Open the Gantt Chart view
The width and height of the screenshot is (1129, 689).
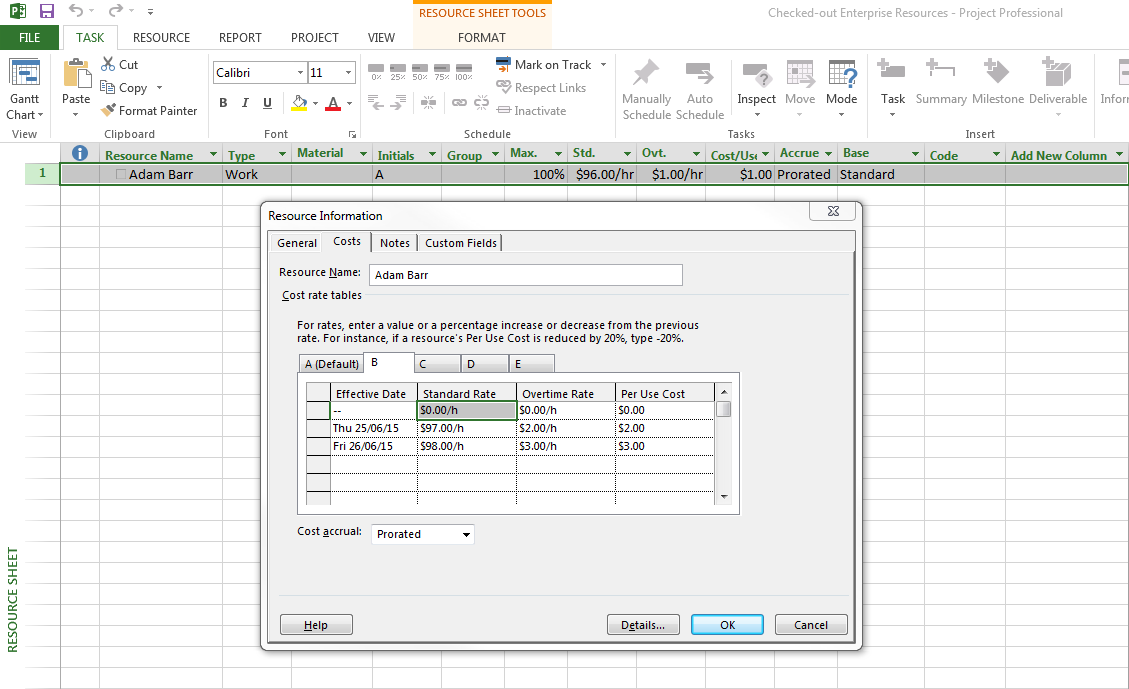[24, 89]
